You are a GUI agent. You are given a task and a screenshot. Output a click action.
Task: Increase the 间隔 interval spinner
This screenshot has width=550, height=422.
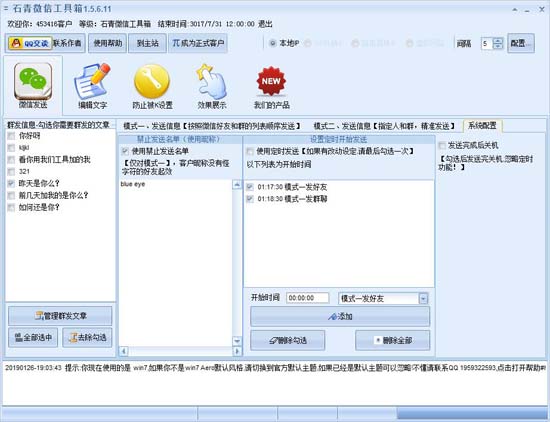(498, 40)
